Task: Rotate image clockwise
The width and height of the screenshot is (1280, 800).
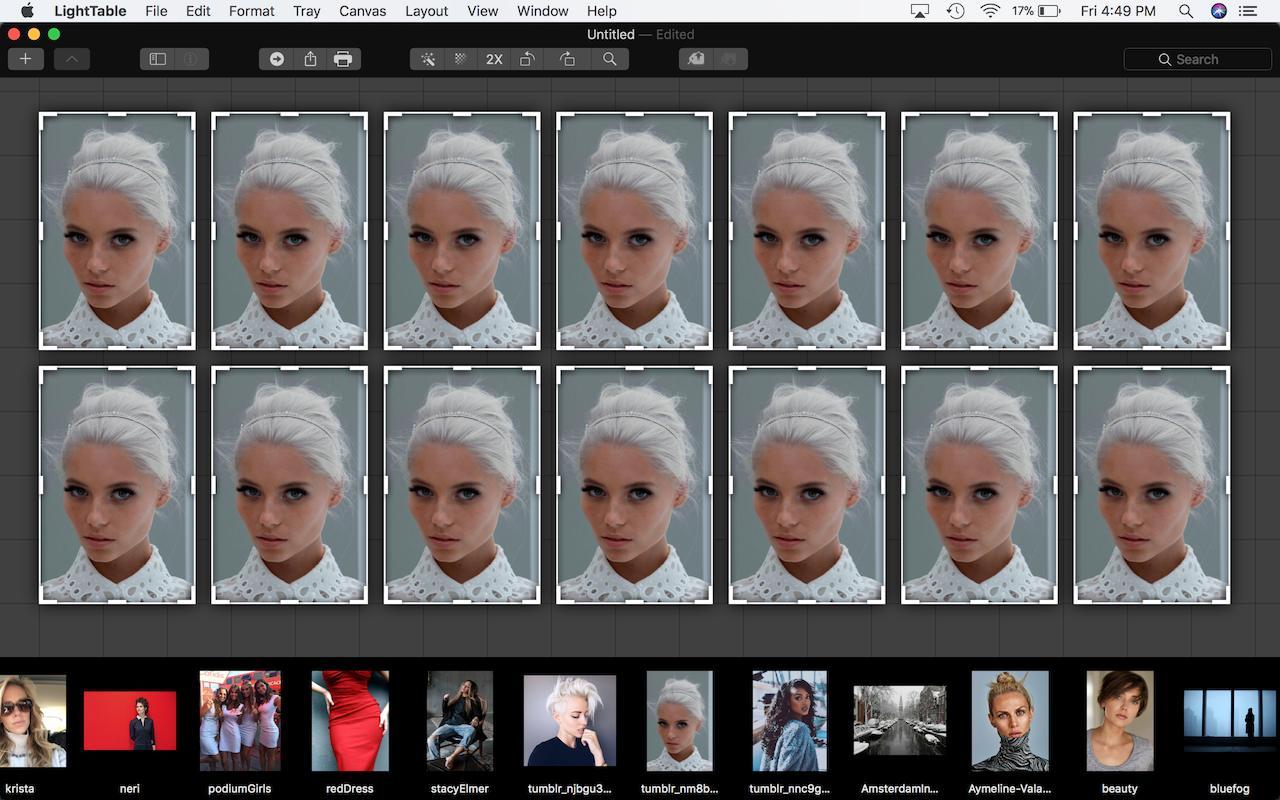Action: tap(567, 59)
